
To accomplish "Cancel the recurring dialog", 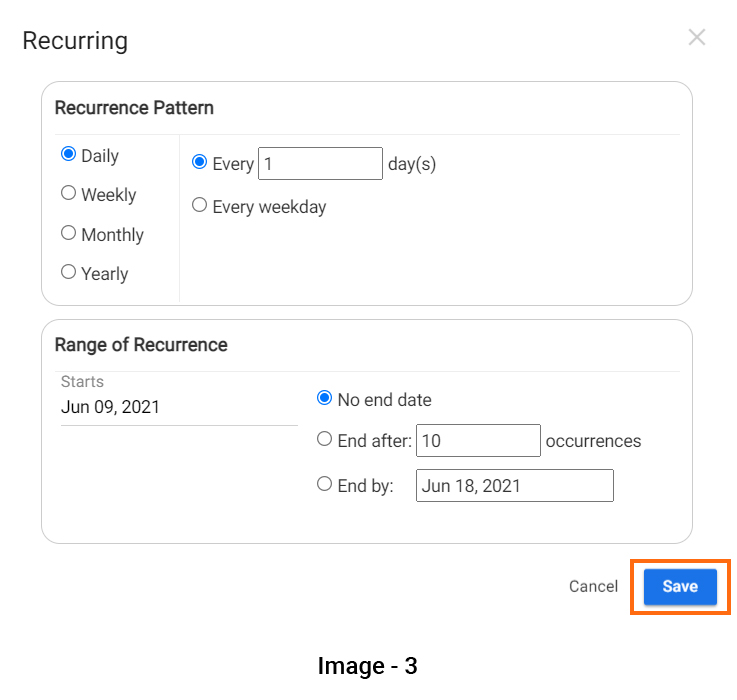I will [x=593, y=587].
